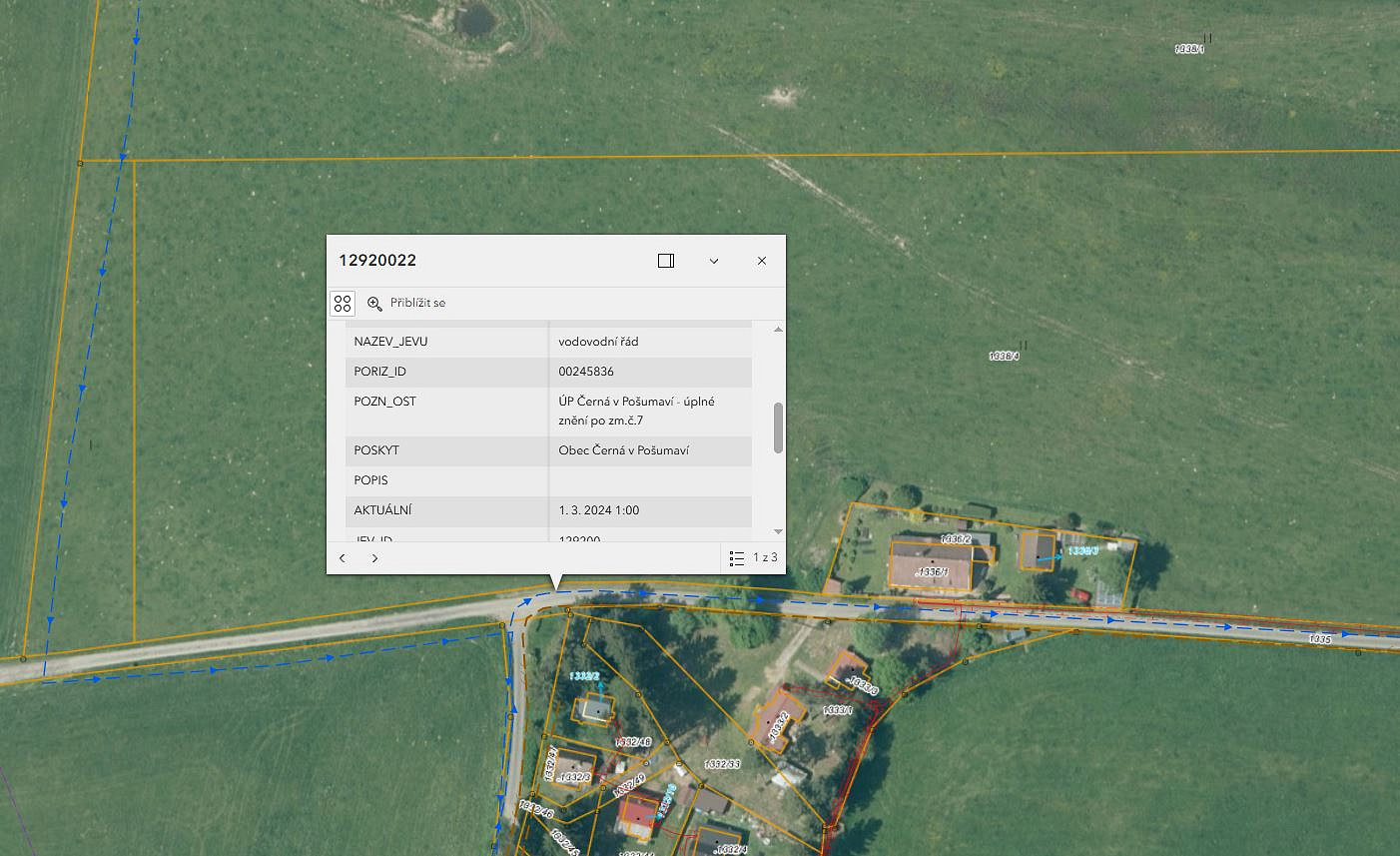The width and height of the screenshot is (1400, 856).
Task: Click the POSKYT field name
Action: point(376,450)
